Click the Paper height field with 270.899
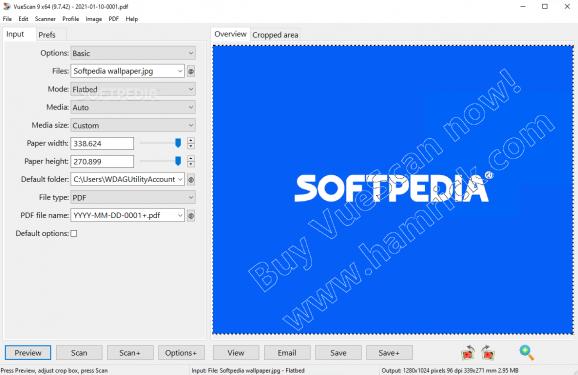 pyautogui.click(x=102, y=162)
